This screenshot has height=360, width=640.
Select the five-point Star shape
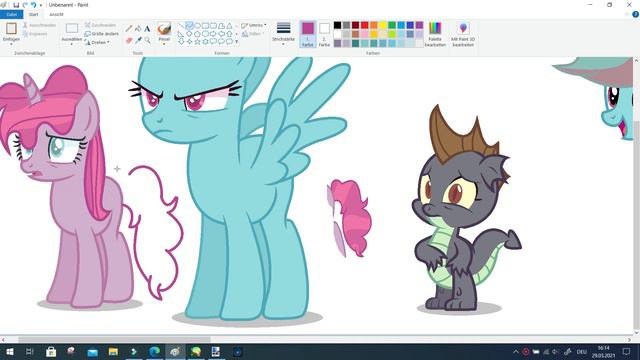click(x=197, y=42)
